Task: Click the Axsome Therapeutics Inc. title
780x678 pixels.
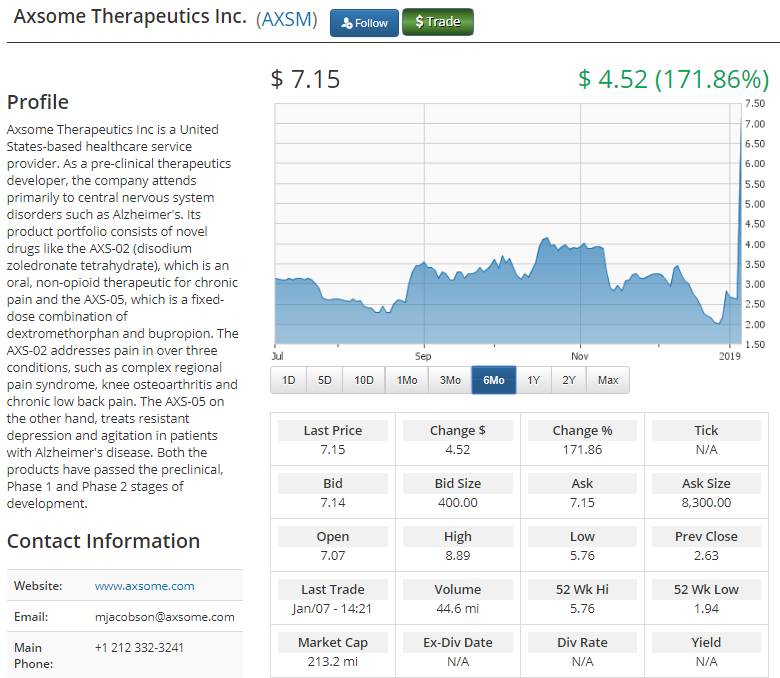Action: pyautogui.click(x=130, y=16)
